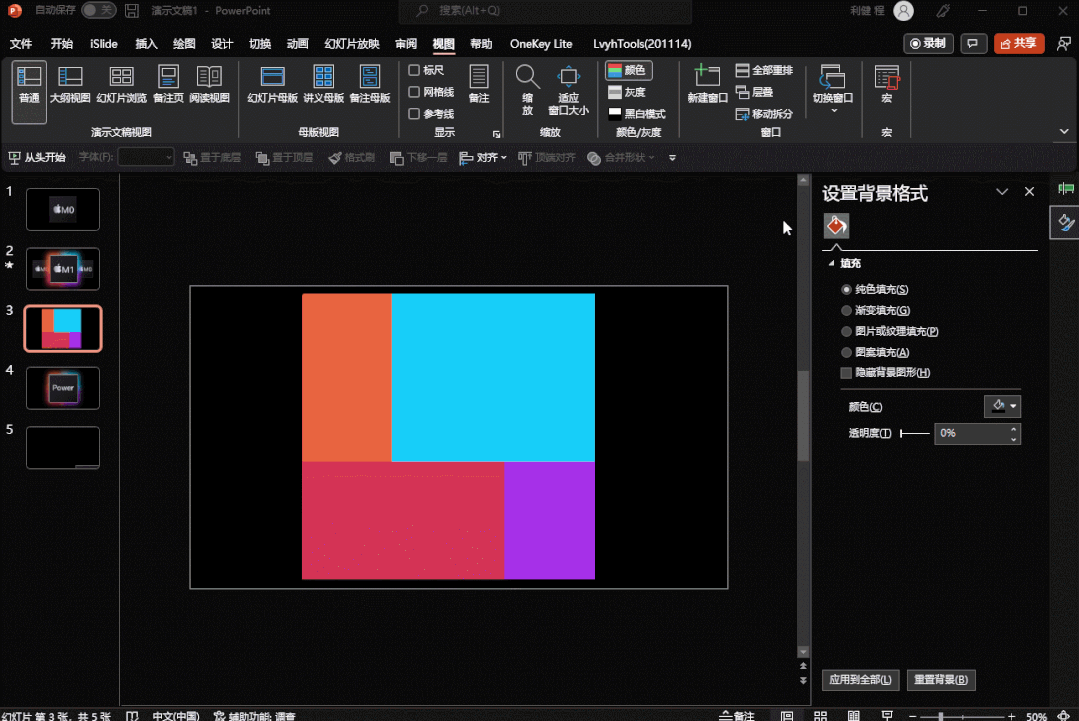
Task: Enable the Ruler (标尺) checkbox
Action: (414, 70)
